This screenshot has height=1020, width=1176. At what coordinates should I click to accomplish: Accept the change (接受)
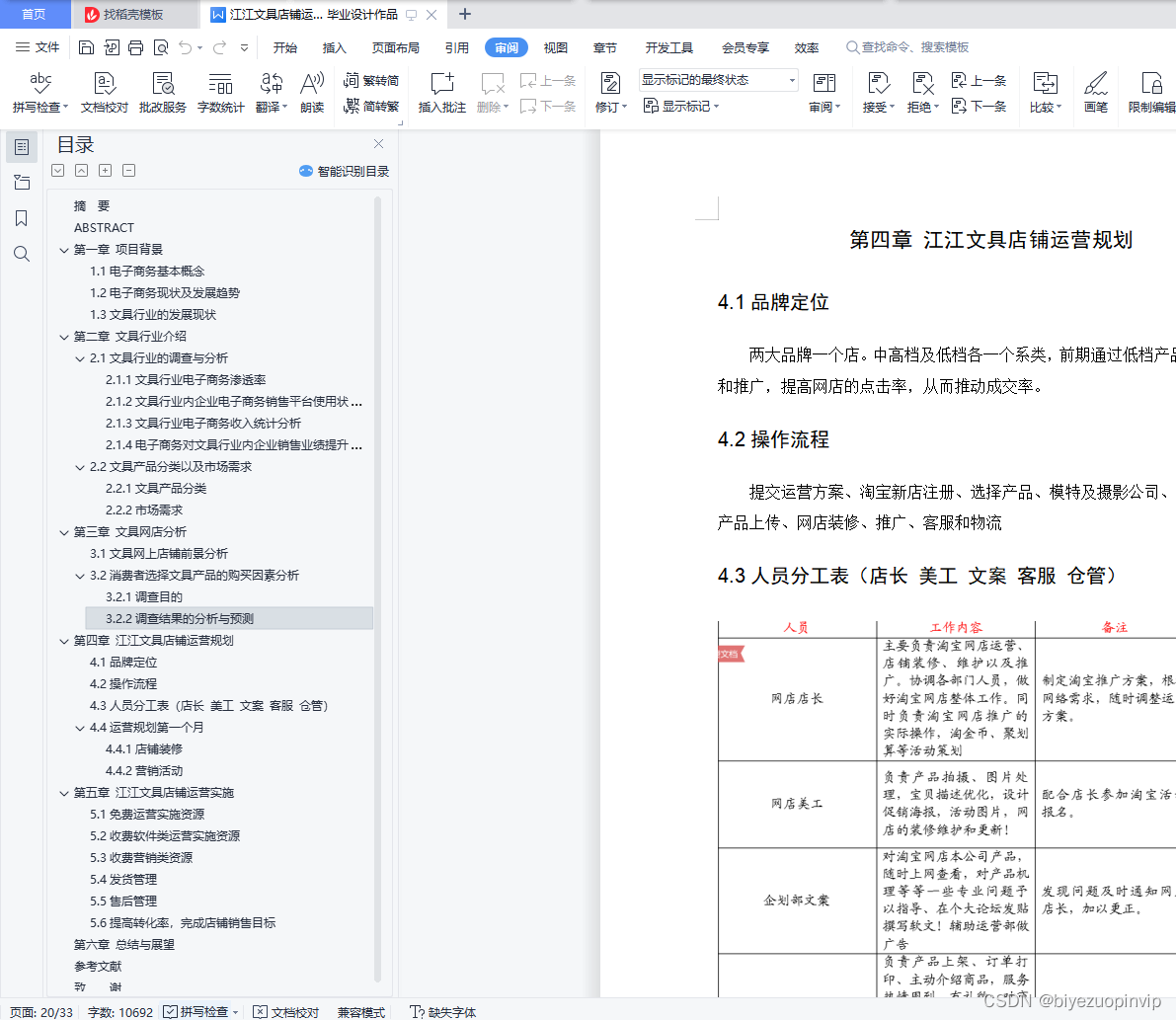click(x=878, y=92)
